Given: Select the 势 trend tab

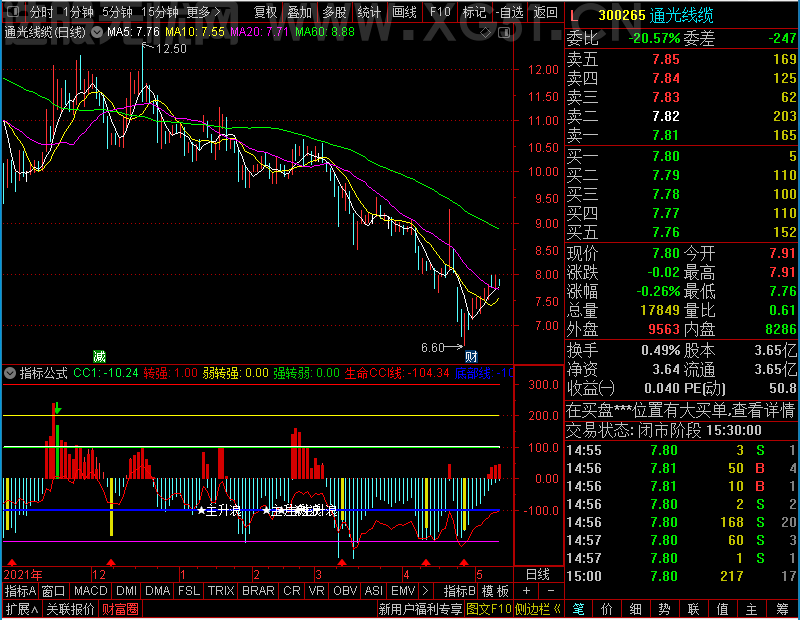Looking at the screenshot, I should pyautogui.click(x=664, y=609).
